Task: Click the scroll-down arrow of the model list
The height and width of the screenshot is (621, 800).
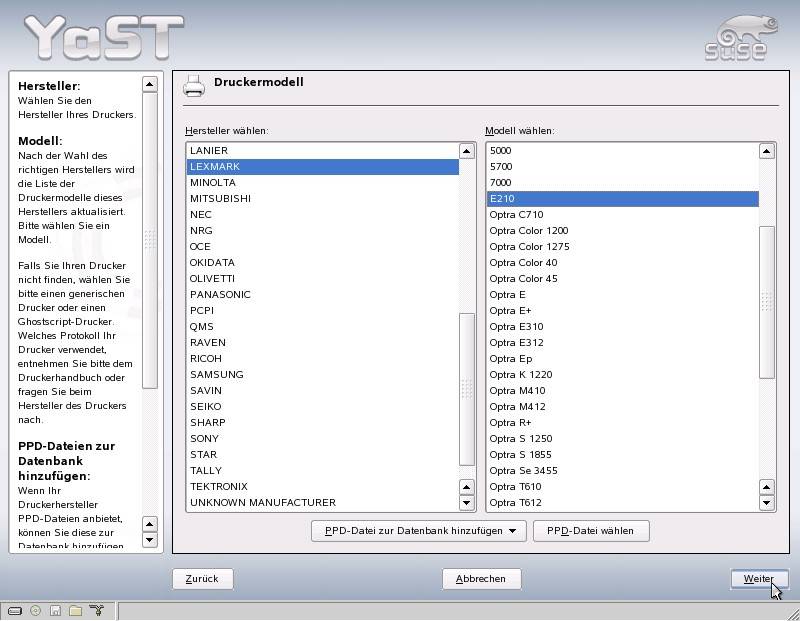Action: (766, 503)
